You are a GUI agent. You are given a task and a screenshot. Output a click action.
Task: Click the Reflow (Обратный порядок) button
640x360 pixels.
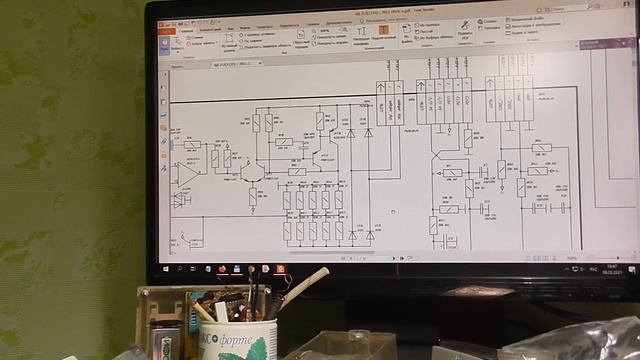point(301,40)
